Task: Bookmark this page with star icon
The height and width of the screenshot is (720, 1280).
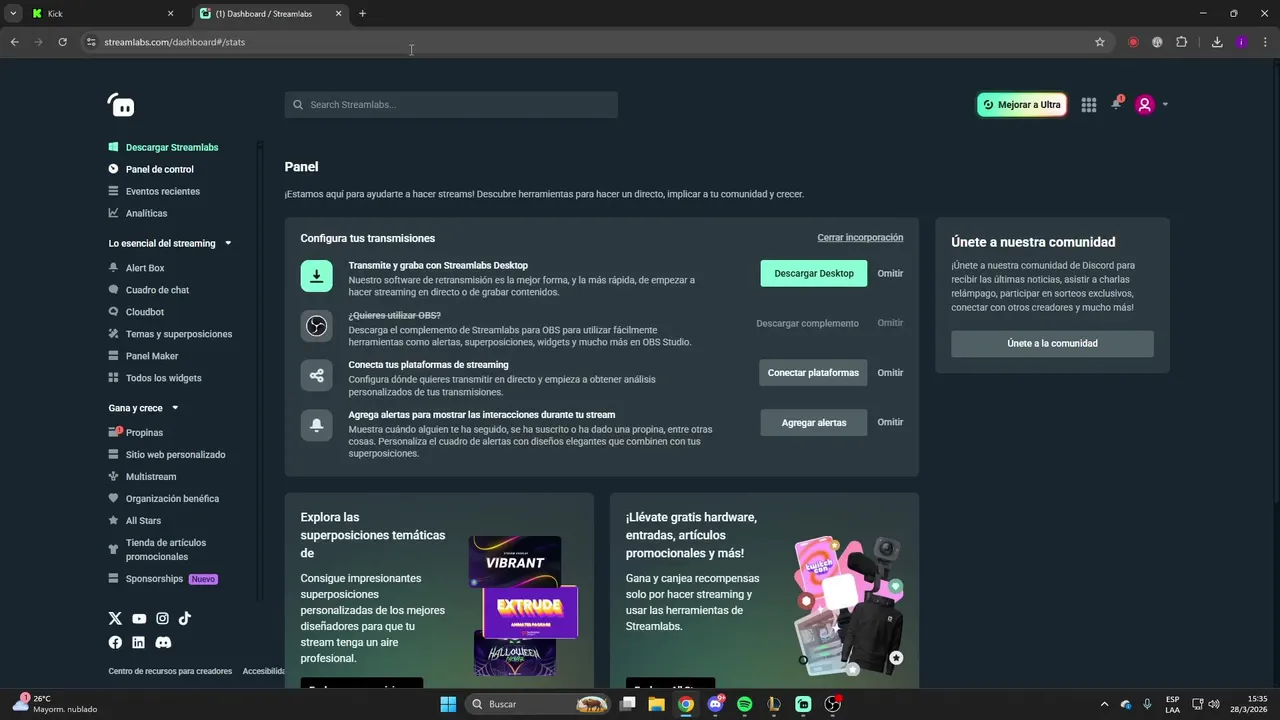Action: (1100, 42)
